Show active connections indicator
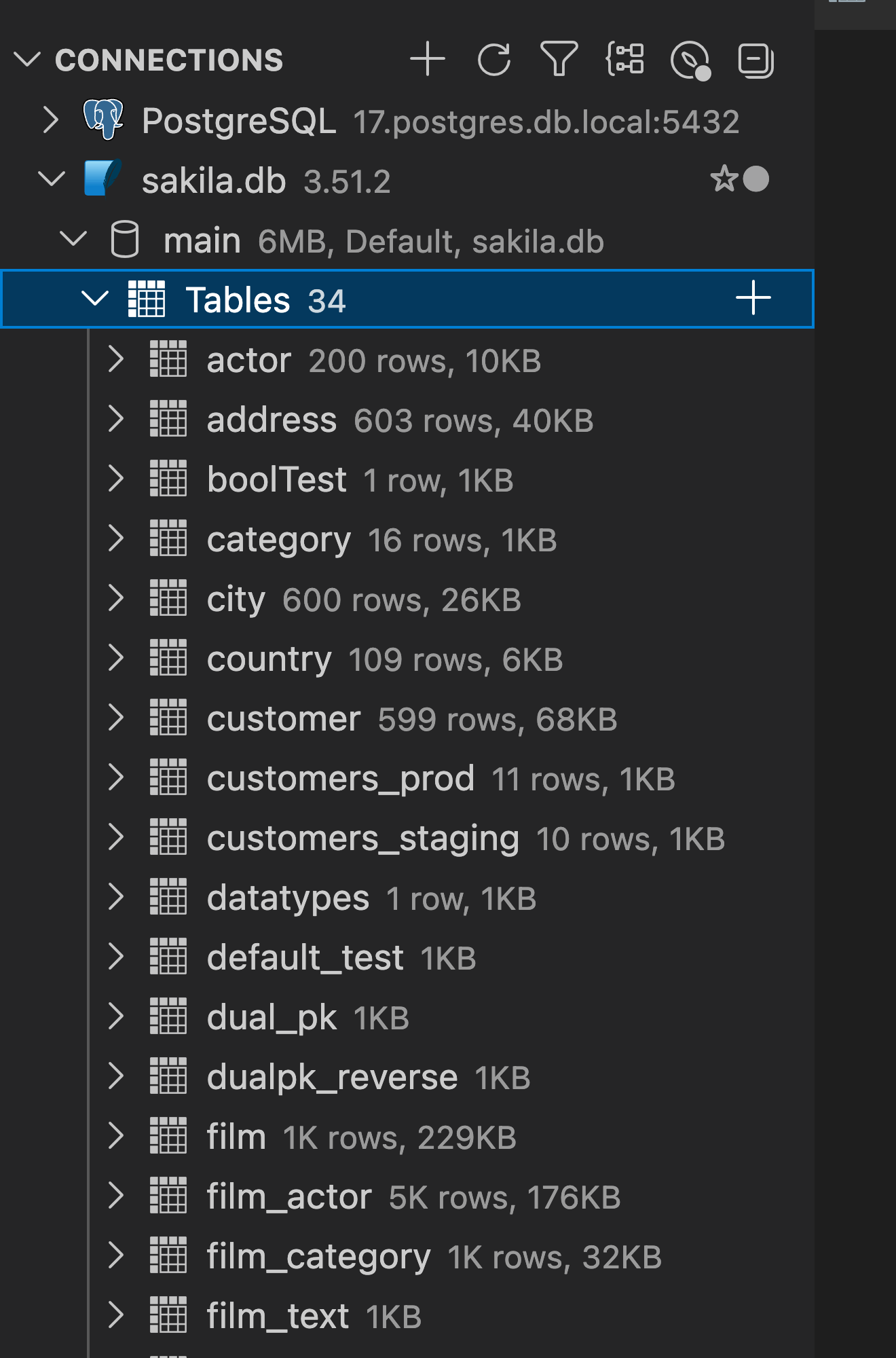896x1358 pixels. pyautogui.click(x=690, y=60)
